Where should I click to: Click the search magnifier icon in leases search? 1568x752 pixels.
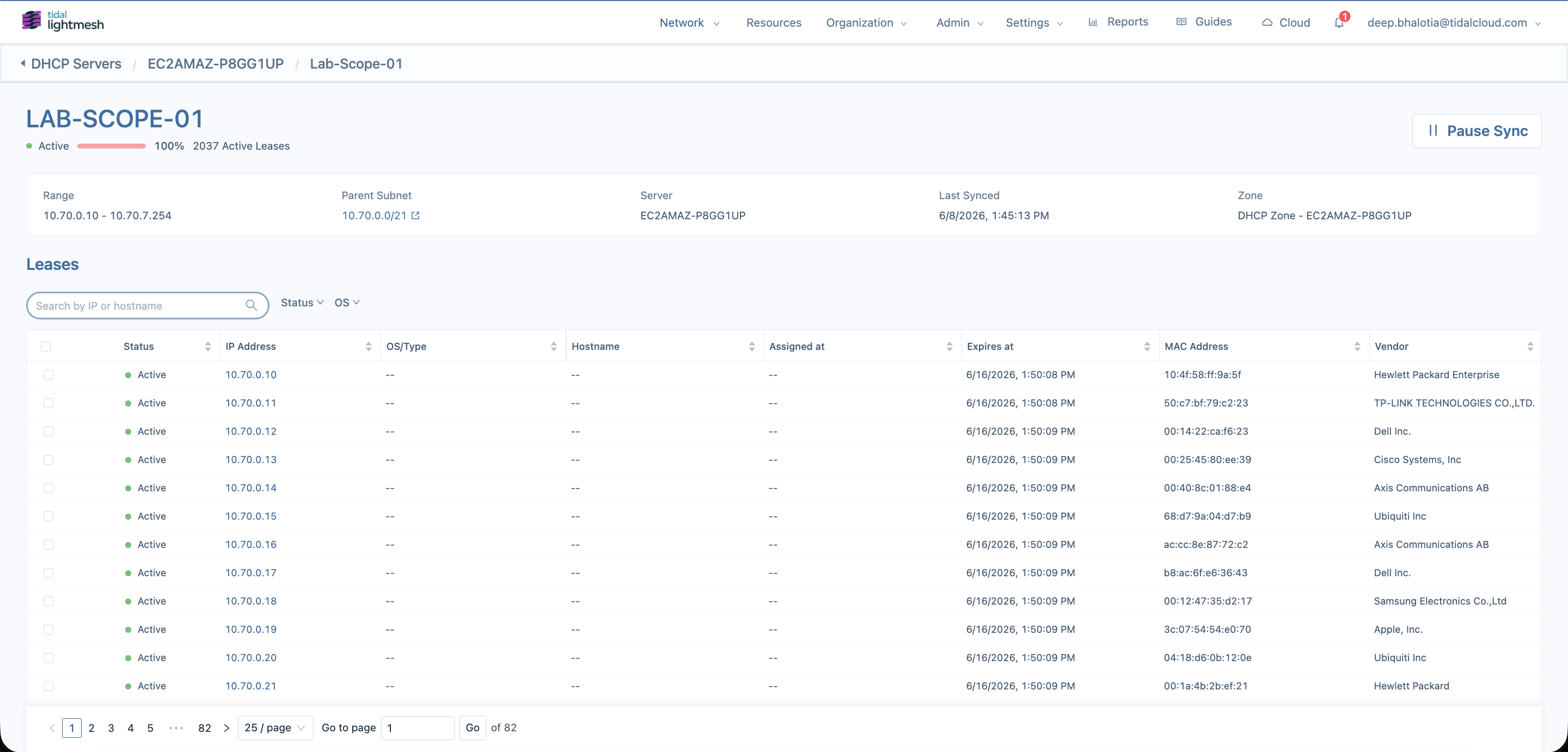pos(251,305)
